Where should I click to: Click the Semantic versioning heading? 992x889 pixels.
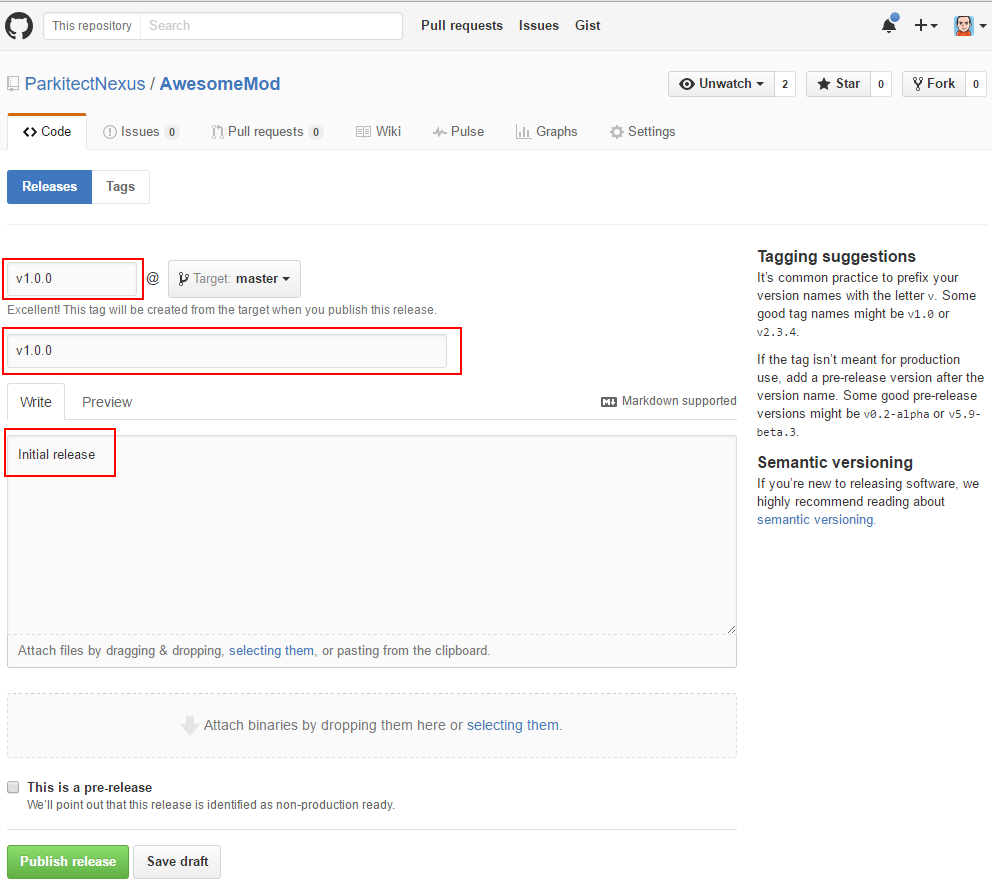835,463
